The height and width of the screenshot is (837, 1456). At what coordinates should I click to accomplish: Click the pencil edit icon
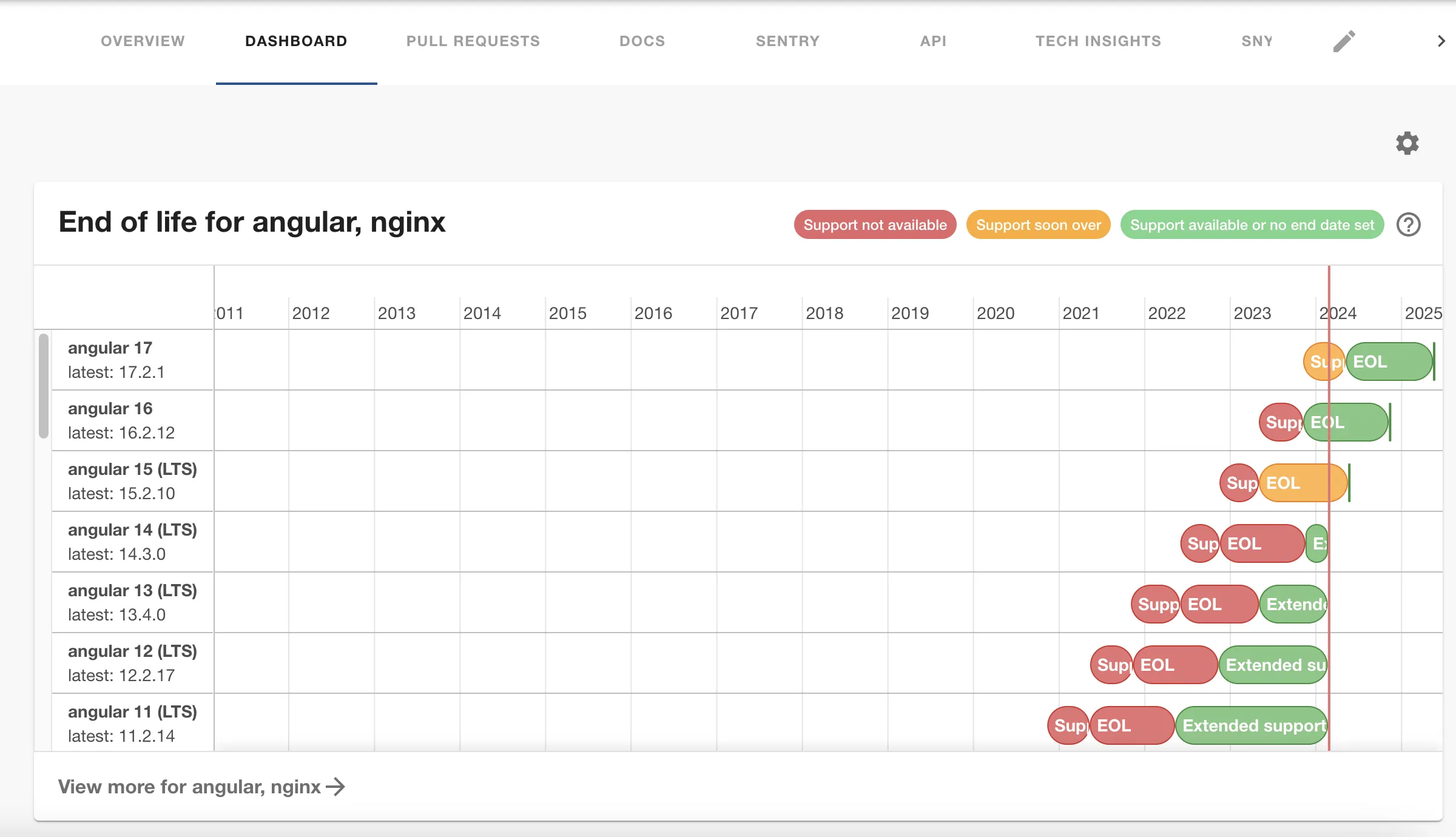1344,41
